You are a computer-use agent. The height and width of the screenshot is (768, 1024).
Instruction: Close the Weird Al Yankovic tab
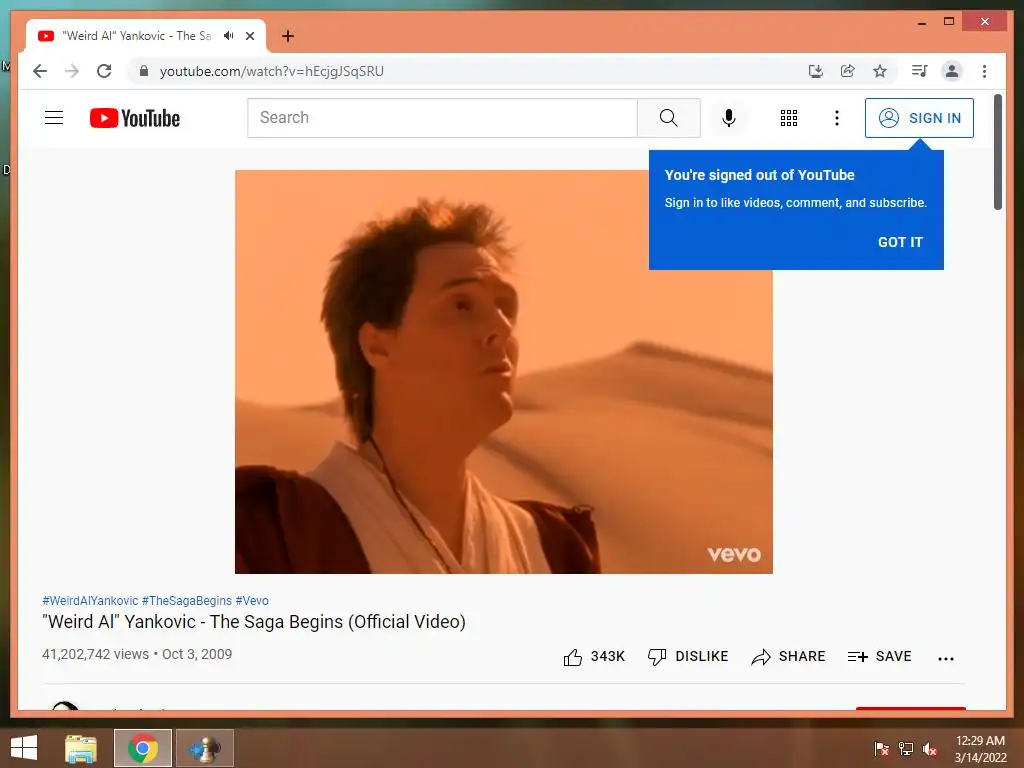coord(249,36)
